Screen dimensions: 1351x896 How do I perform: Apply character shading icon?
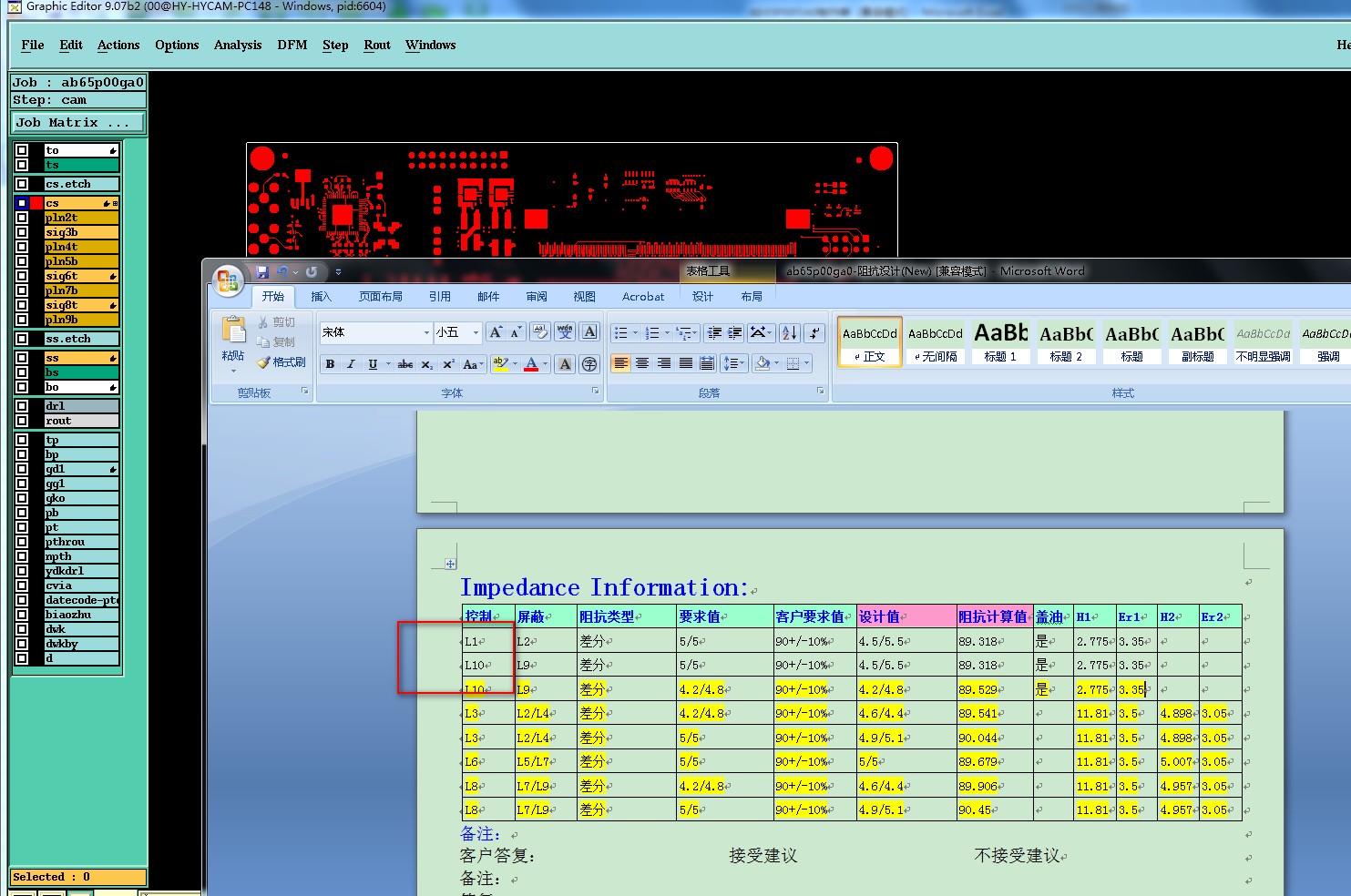pyautogui.click(x=565, y=364)
